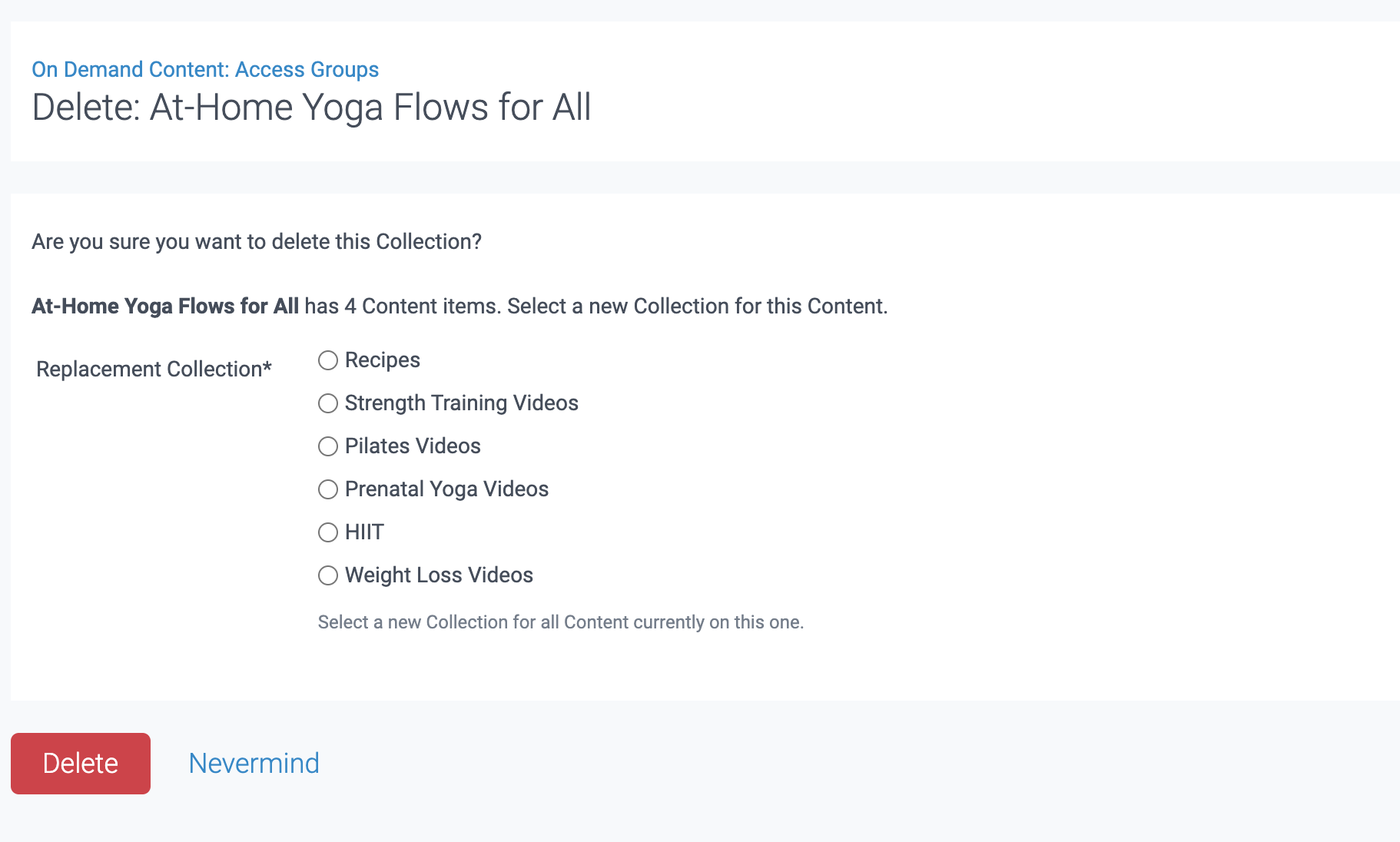
Task: Open the On Demand Content: Access Groups link
Action: tap(205, 69)
